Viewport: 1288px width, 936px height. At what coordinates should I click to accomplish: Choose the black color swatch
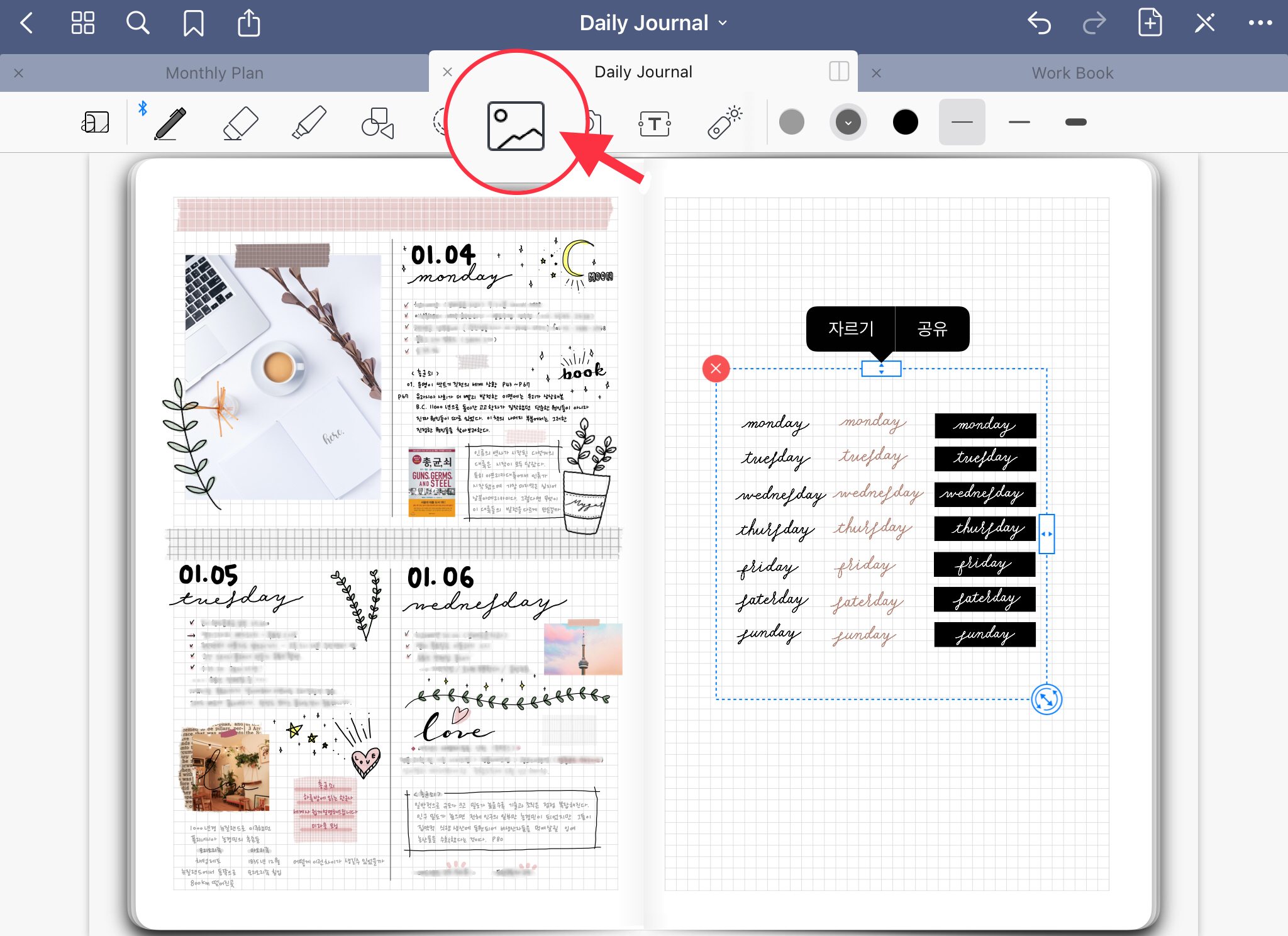[905, 122]
